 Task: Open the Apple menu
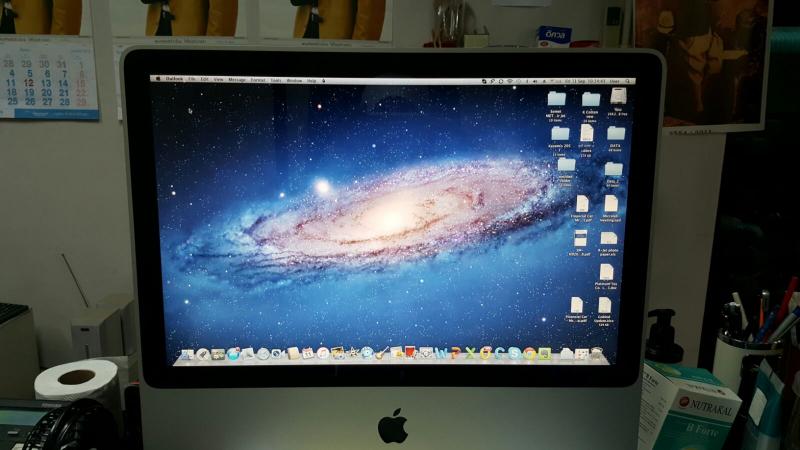pyautogui.click(x=157, y=80)
